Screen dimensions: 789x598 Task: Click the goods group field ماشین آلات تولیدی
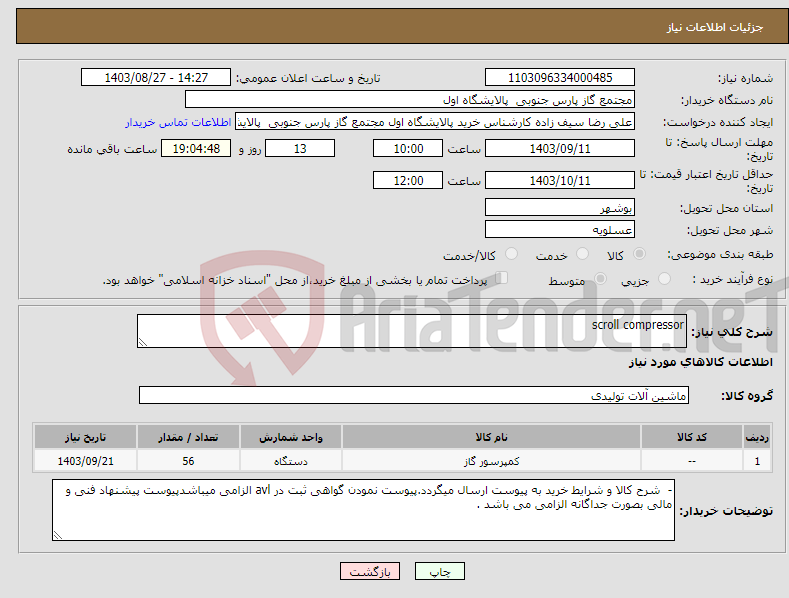[414, 395]
